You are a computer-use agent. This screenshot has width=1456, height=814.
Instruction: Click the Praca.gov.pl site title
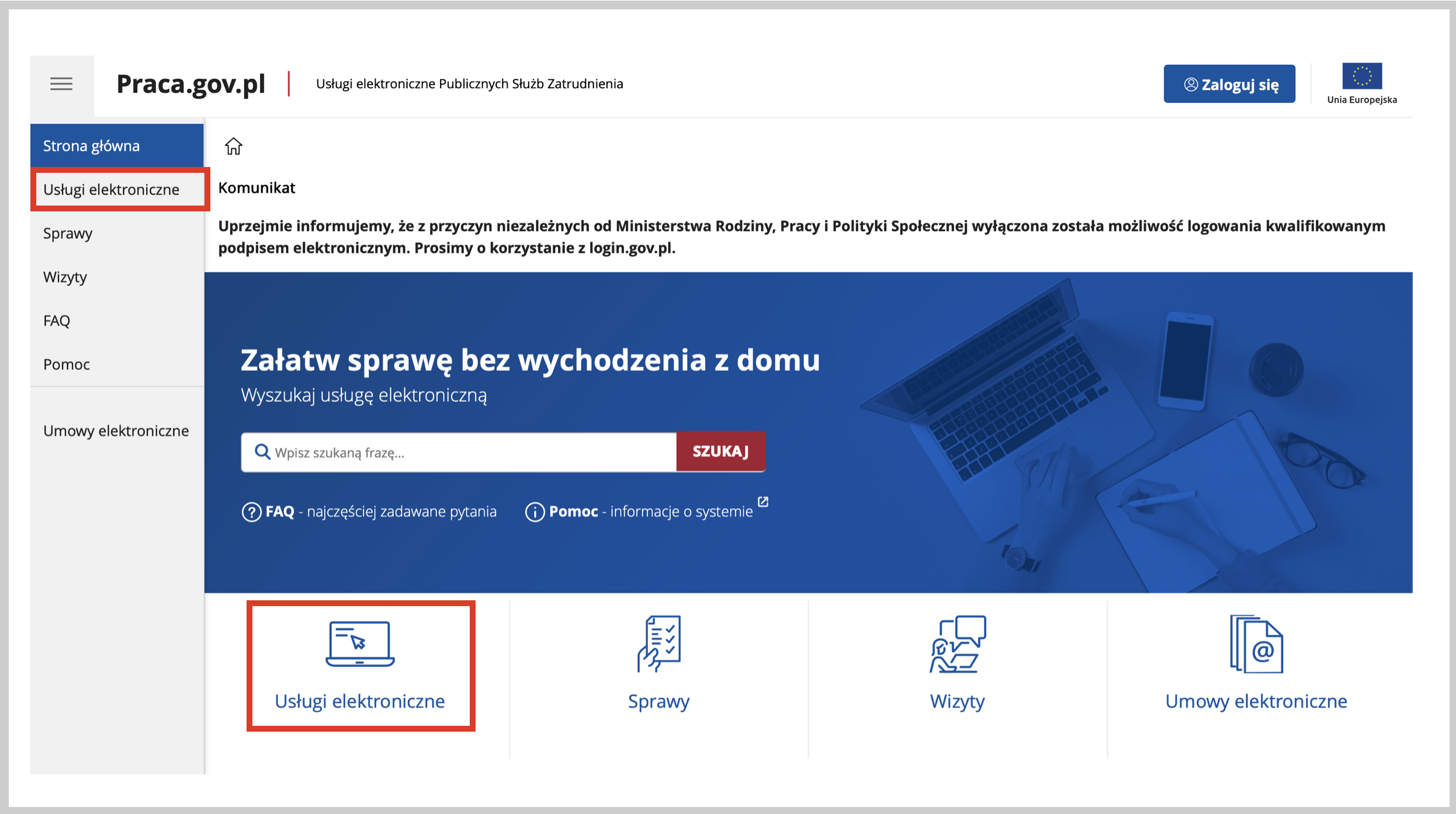(x=191, y=84)
